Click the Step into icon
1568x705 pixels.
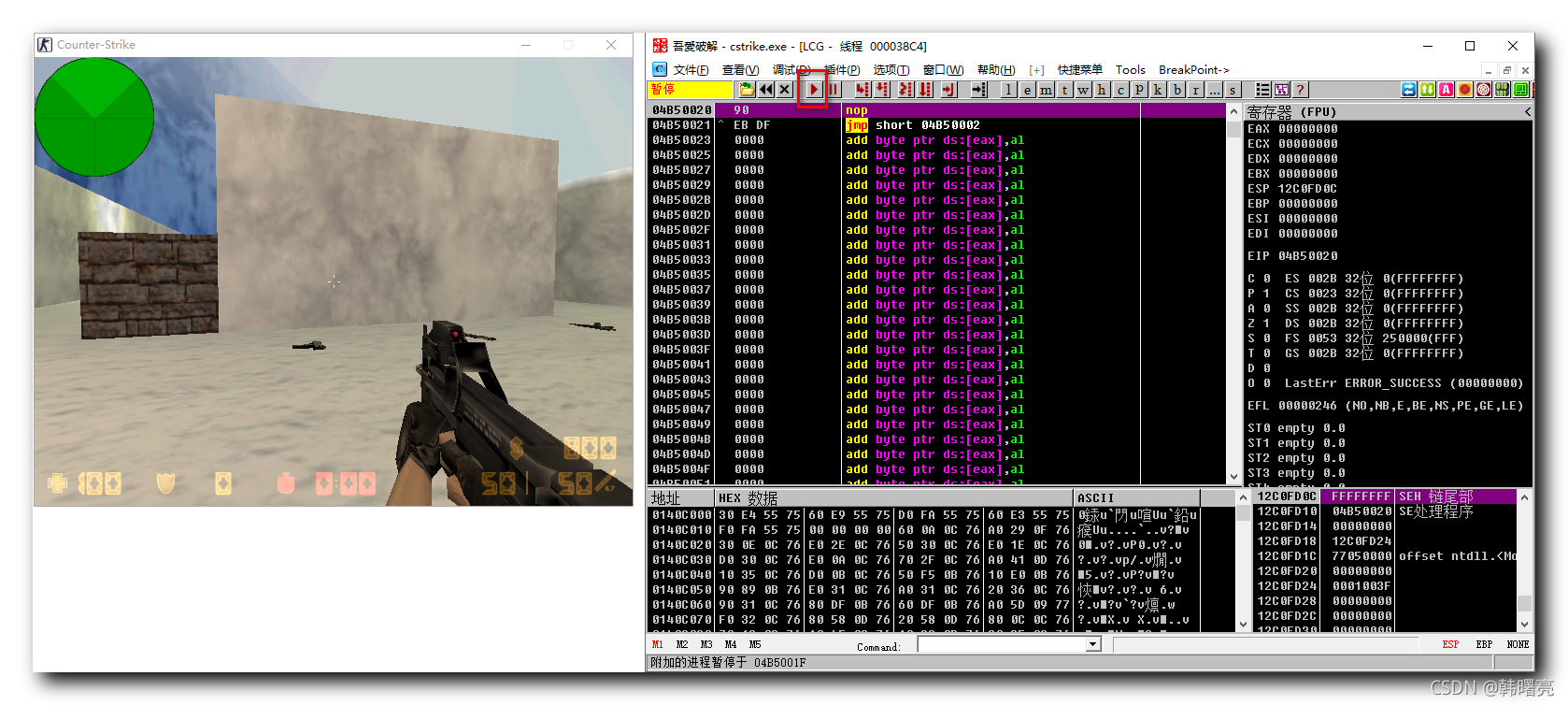(862, 90)
